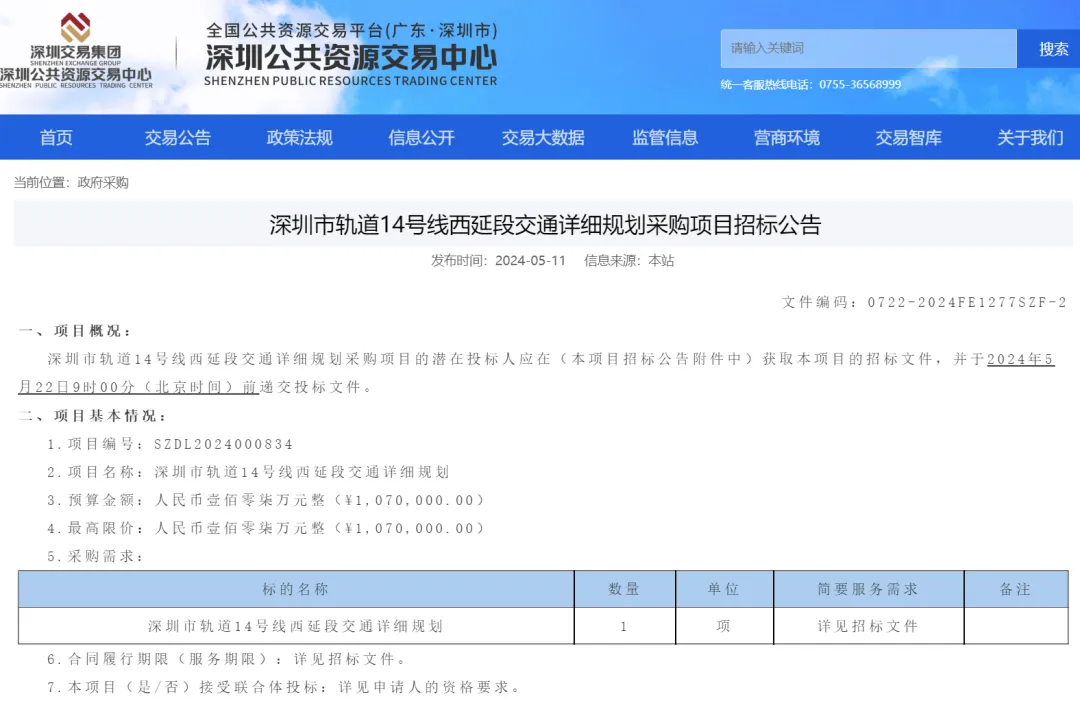
Task: Click the 备注 table header
Action: [1016, 589]
